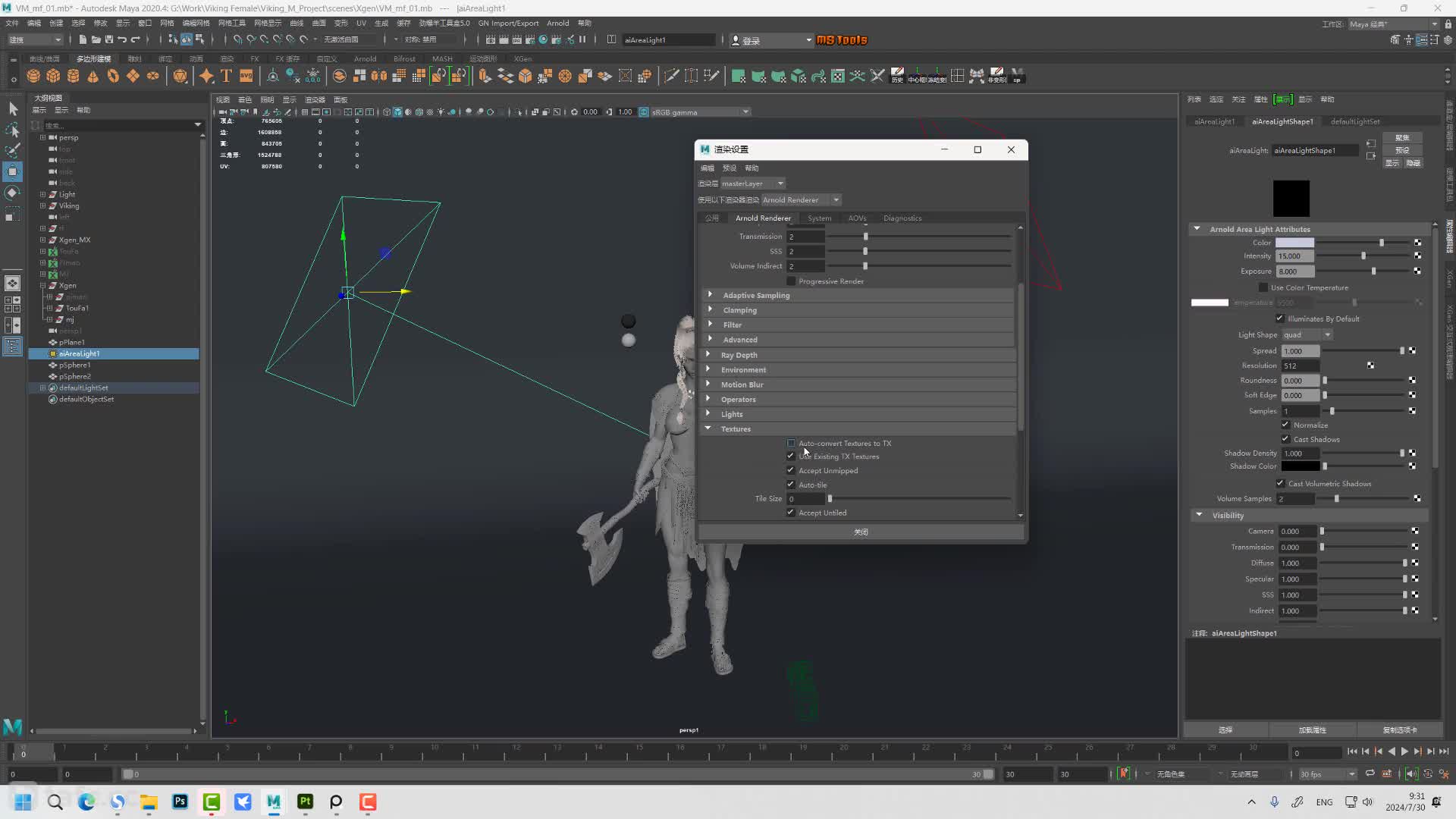Create a polygon cone from the shelf

pos(93,76)
